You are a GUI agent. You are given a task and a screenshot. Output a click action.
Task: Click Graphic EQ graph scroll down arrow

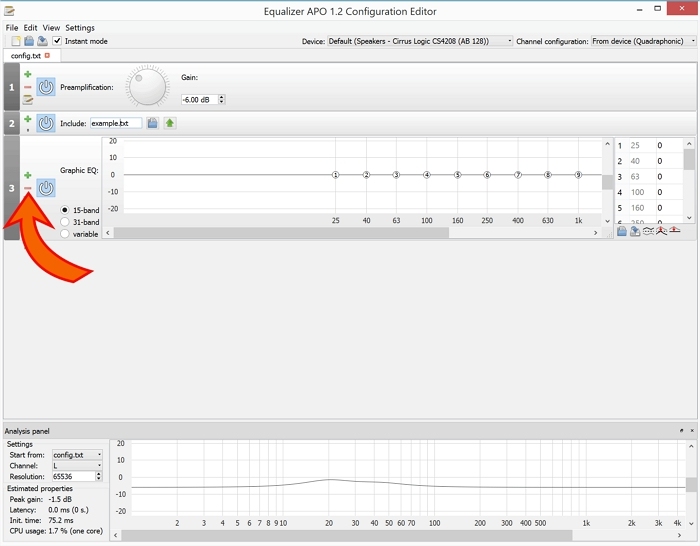[607, 221]
